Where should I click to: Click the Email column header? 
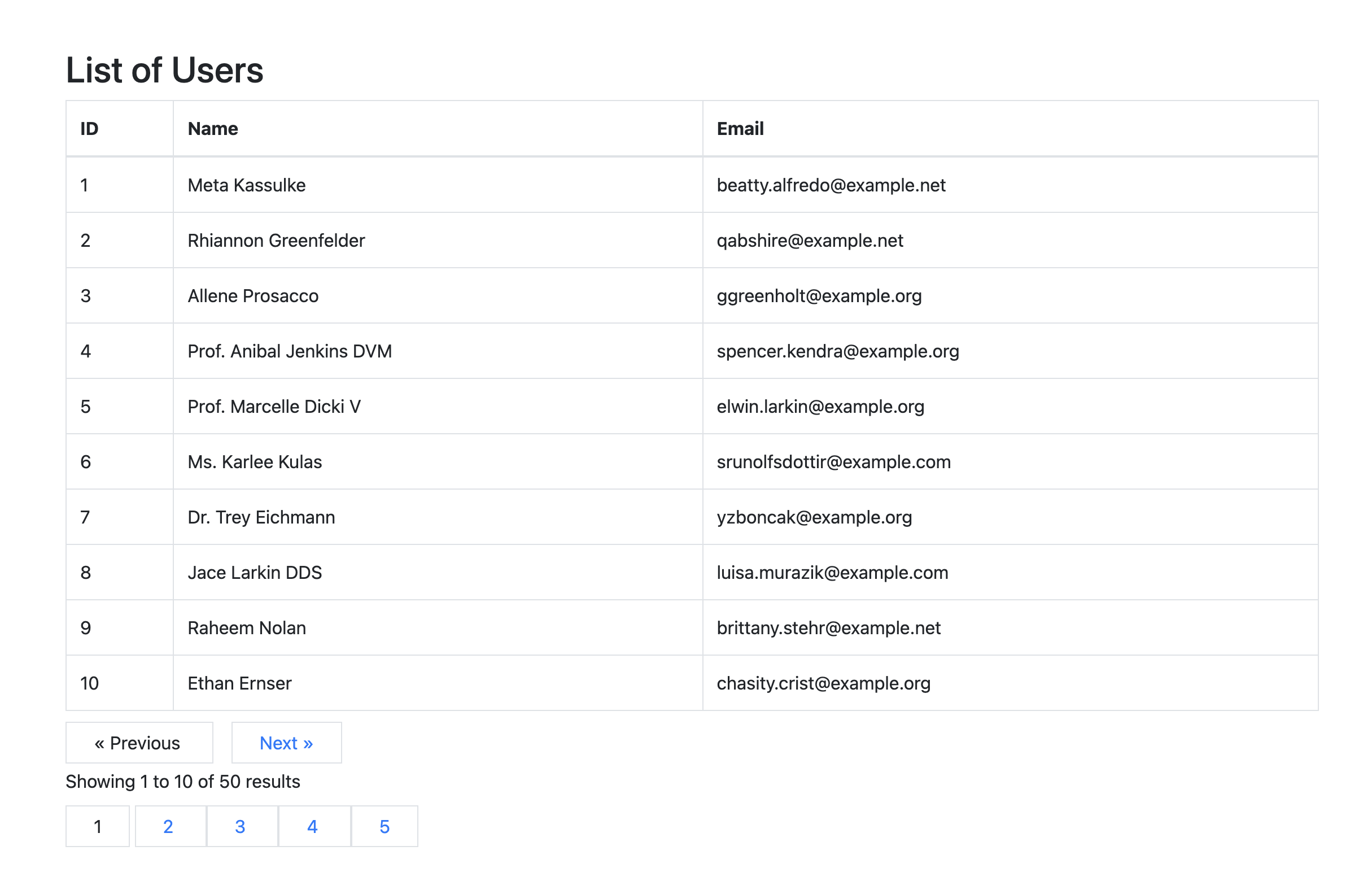(x=740, y=128)
